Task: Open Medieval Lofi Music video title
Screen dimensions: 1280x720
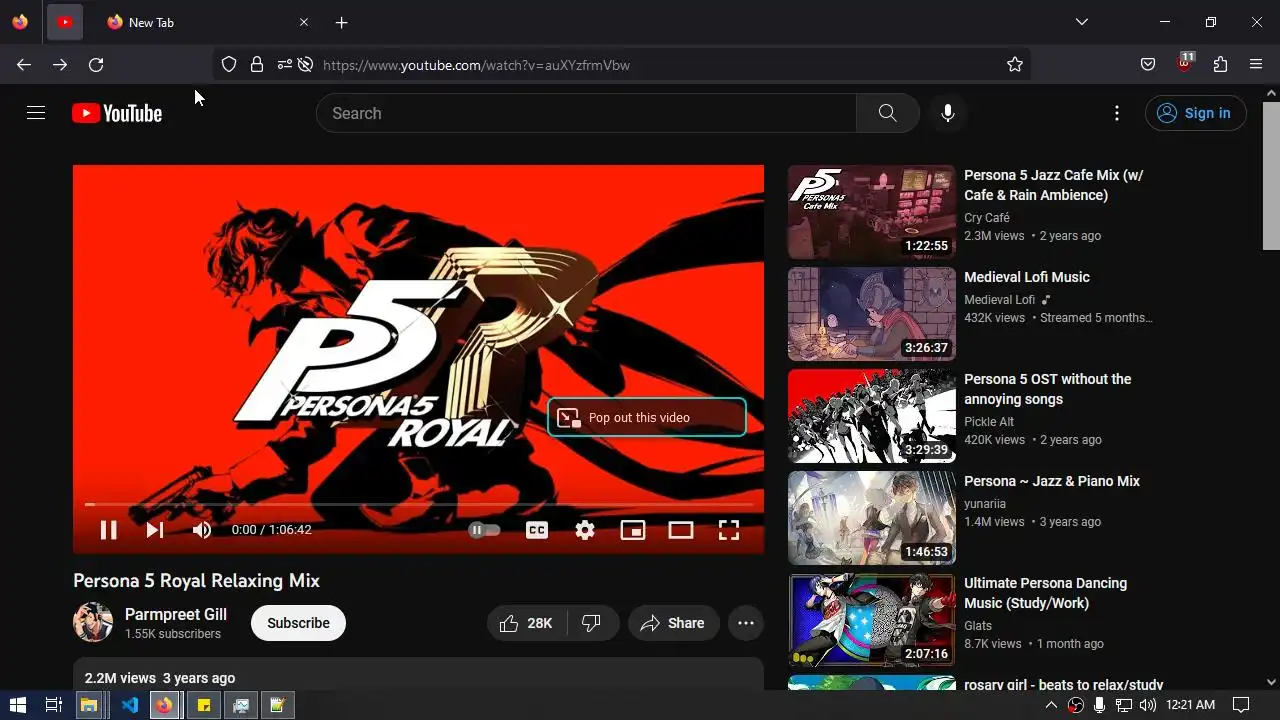Action: coord(1027,277)
